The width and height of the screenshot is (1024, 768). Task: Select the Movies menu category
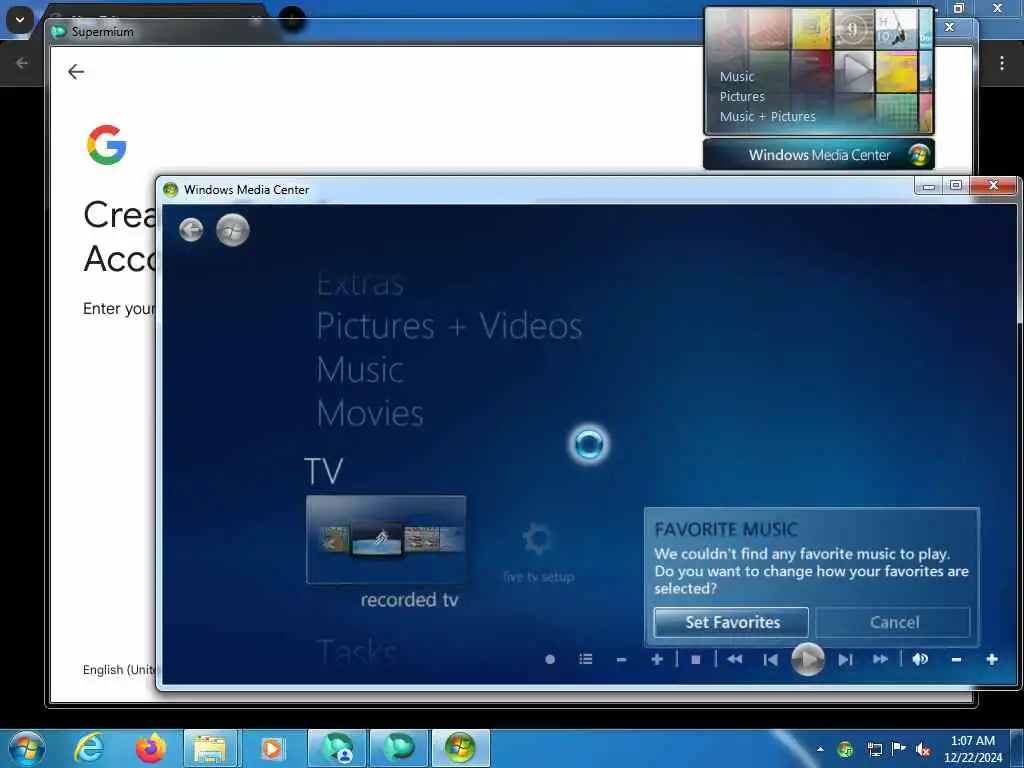(370, 413)
